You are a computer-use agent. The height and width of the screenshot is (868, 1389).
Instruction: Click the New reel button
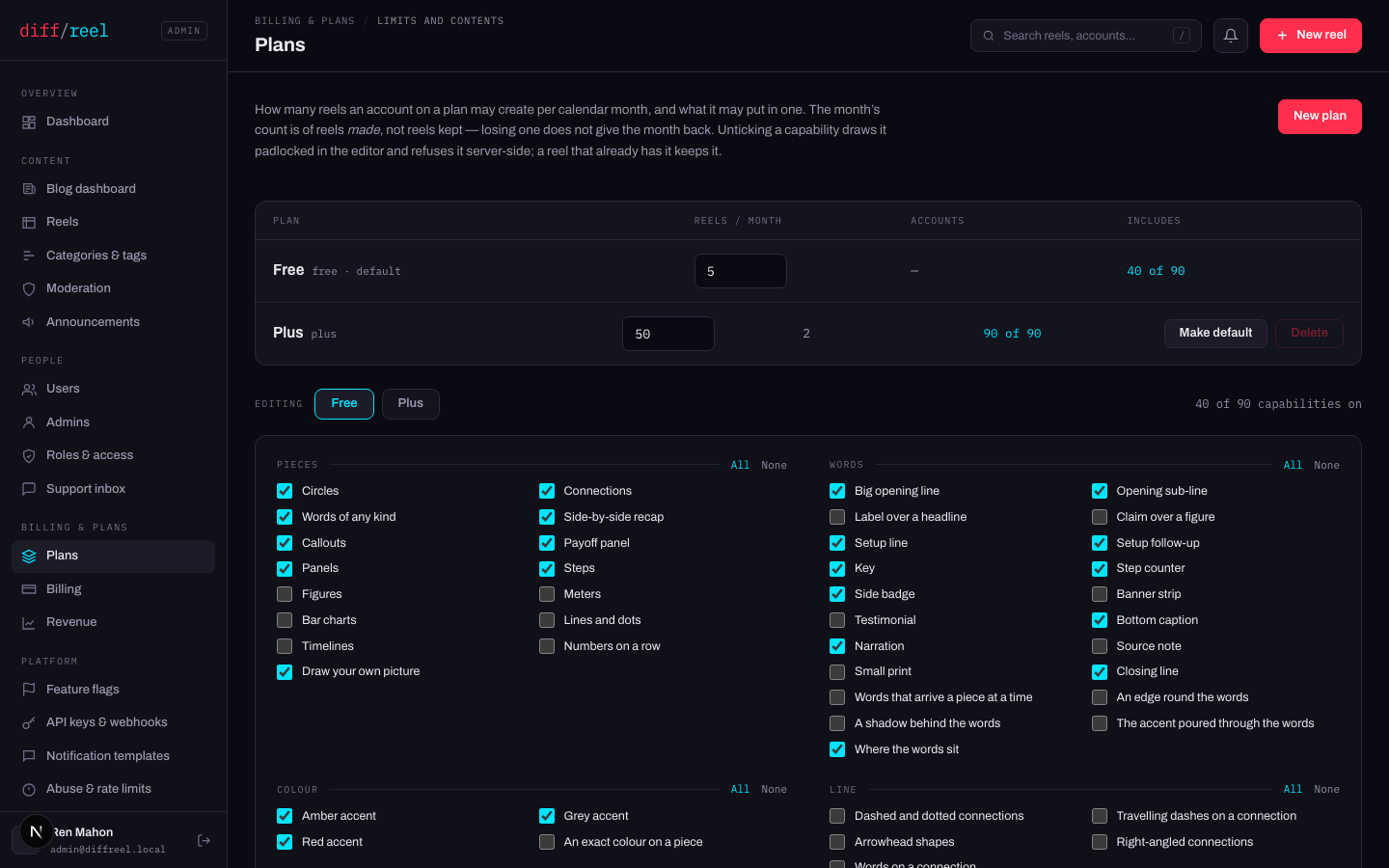[x=1311, y=36]
